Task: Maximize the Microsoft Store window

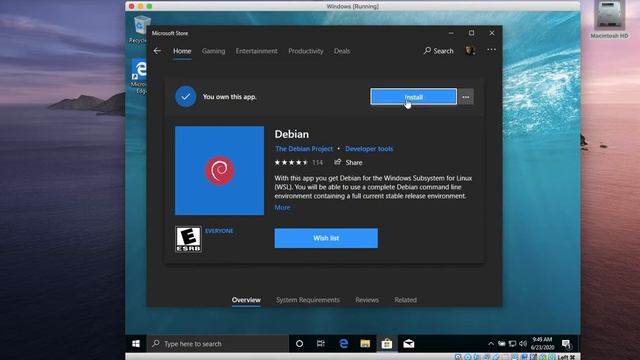Action: point(471,33)
